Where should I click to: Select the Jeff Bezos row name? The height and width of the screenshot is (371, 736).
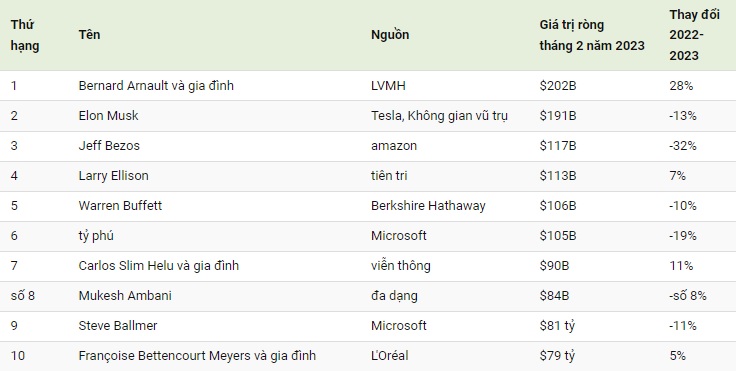109,146
